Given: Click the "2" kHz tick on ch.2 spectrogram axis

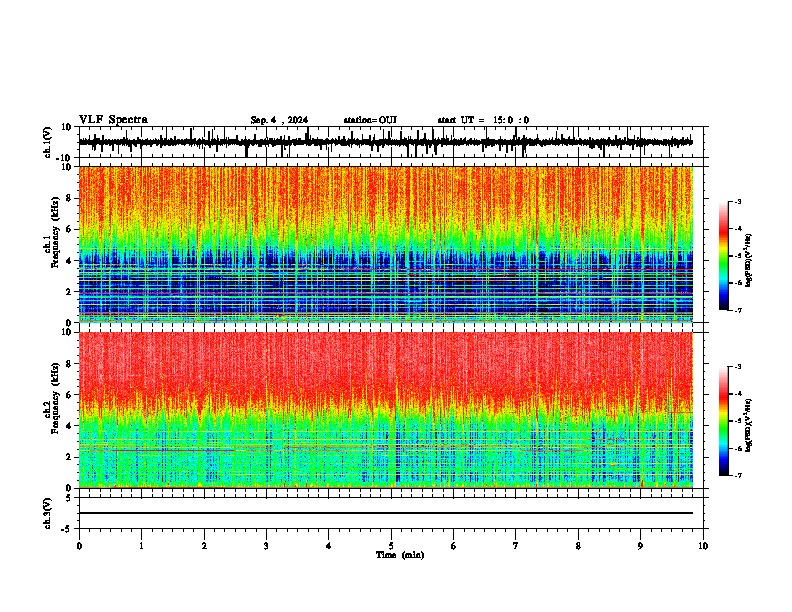Looking at the screenshot, I should (x=70, y=457).
